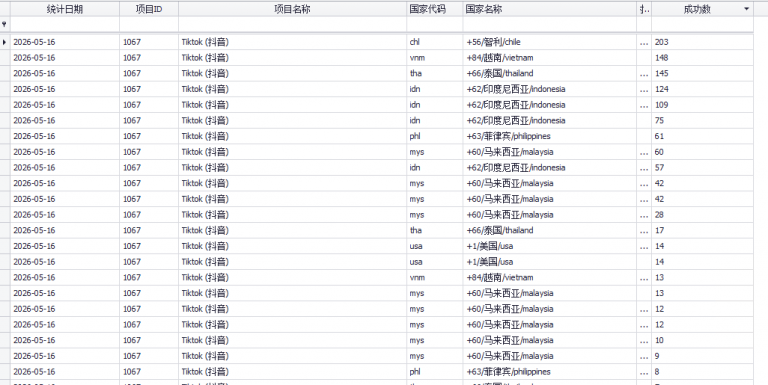Select +62/印度尼西亚/indonesia in the 124 row
This screenshot has width=768, height=385.
[550, 89]
